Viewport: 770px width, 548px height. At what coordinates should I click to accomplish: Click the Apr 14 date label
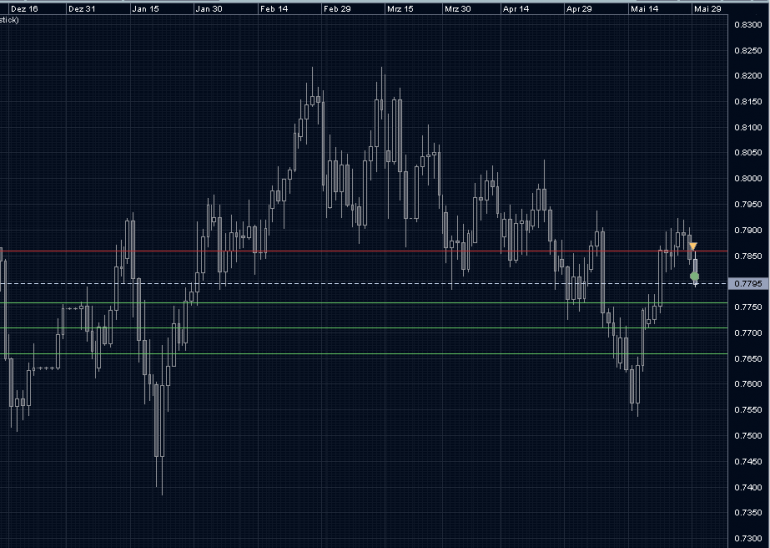pyautogui.click(x=516, y=9)
